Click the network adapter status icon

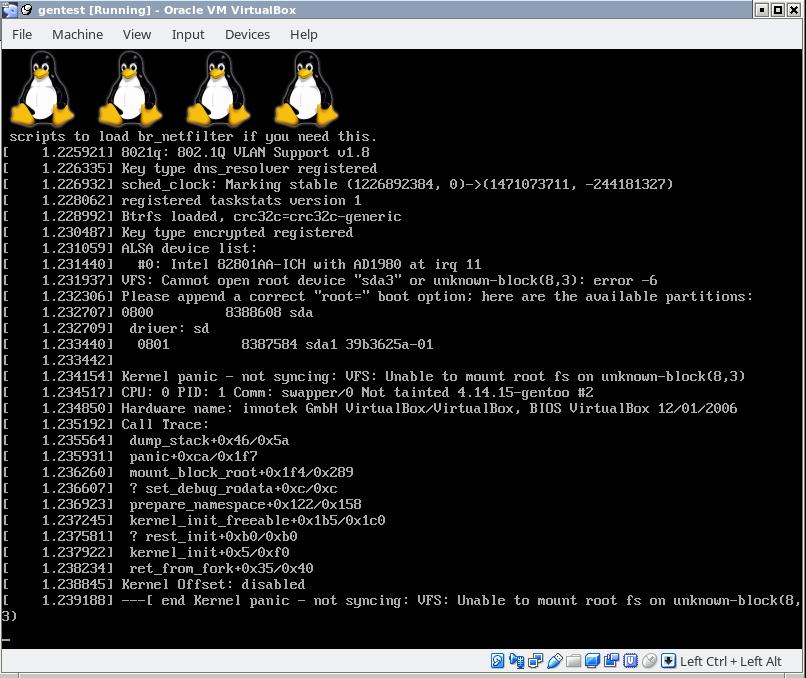click(536, 661)
